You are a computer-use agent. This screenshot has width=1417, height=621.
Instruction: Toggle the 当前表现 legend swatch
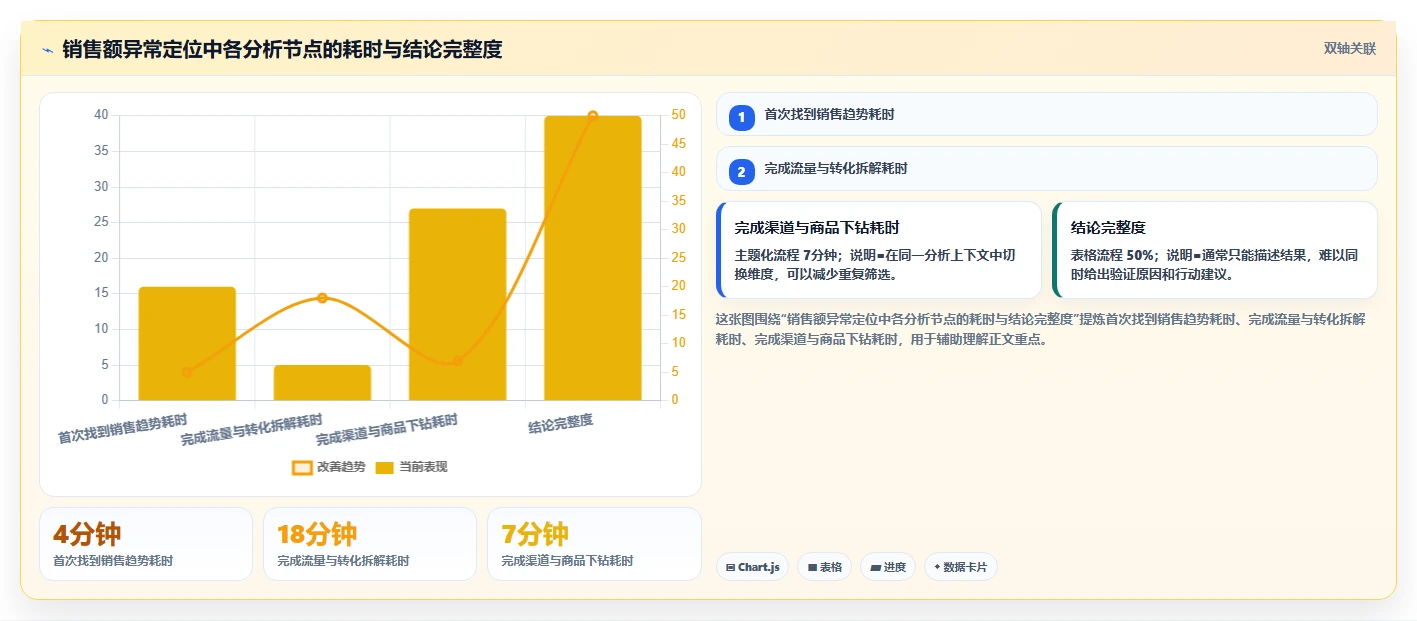pyautogui.click(x=384, y=467)
